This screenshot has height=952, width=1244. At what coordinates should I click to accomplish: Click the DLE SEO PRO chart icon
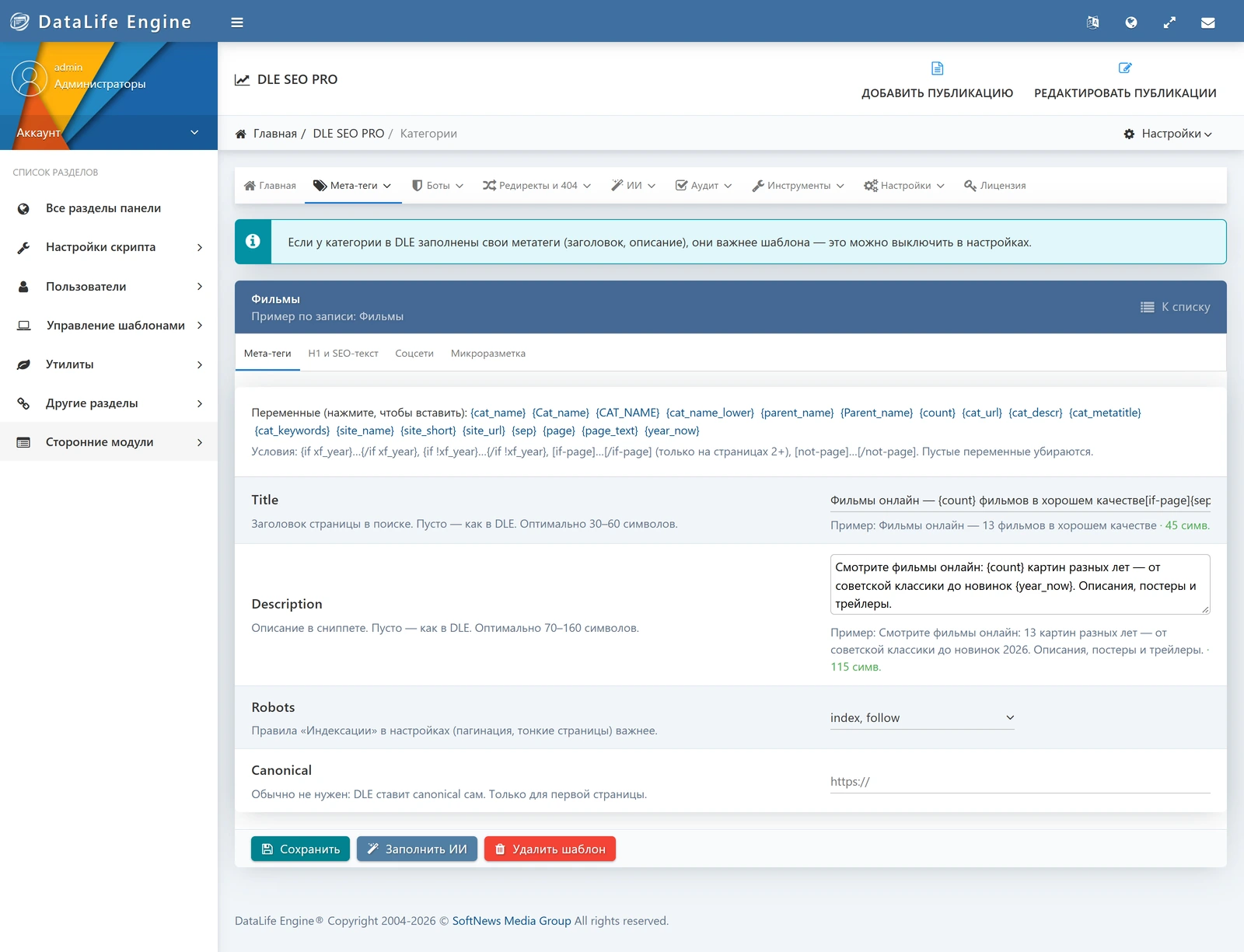[243, 79]
